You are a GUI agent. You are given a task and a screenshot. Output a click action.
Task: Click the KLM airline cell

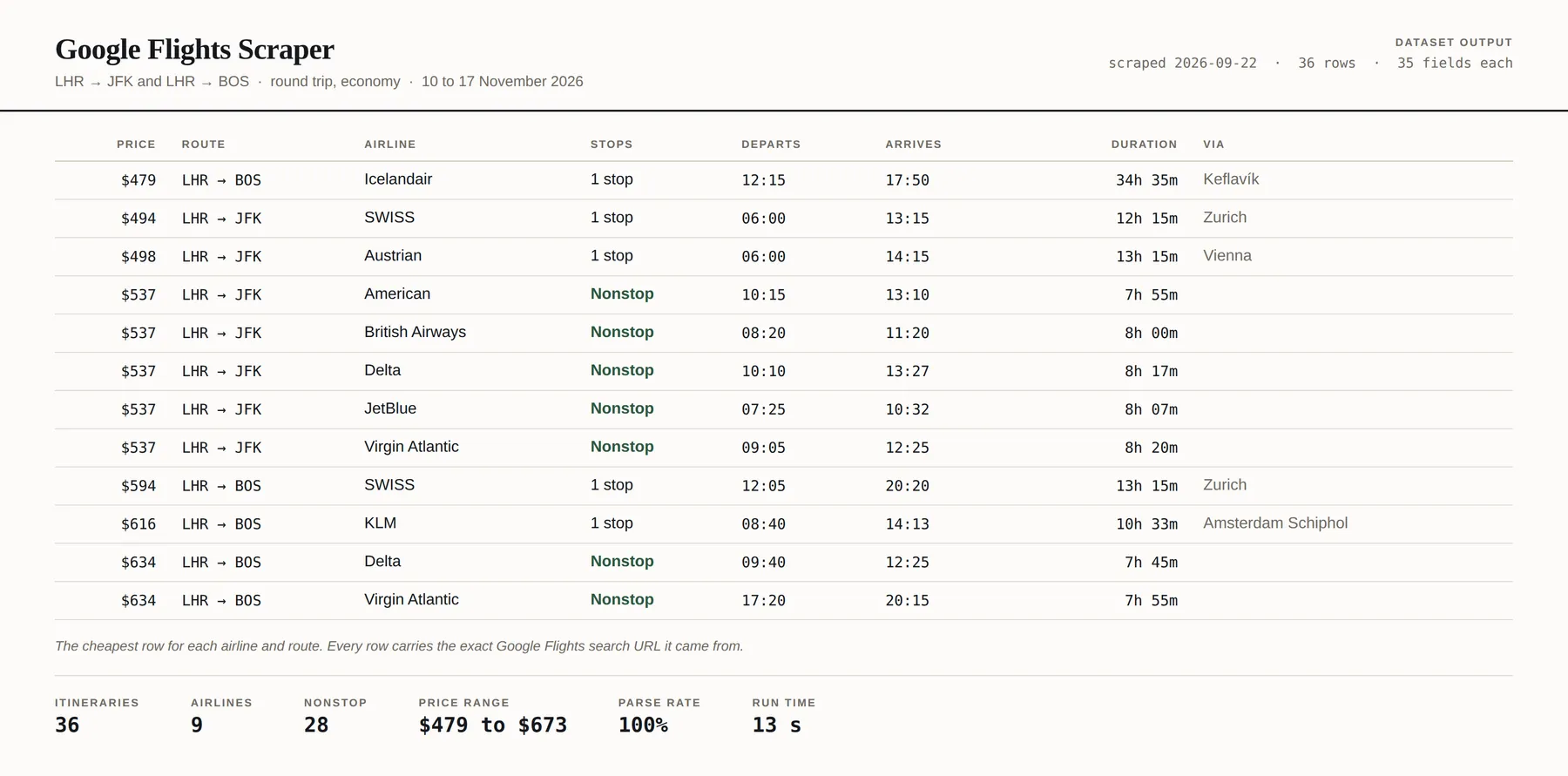[380, 523]
